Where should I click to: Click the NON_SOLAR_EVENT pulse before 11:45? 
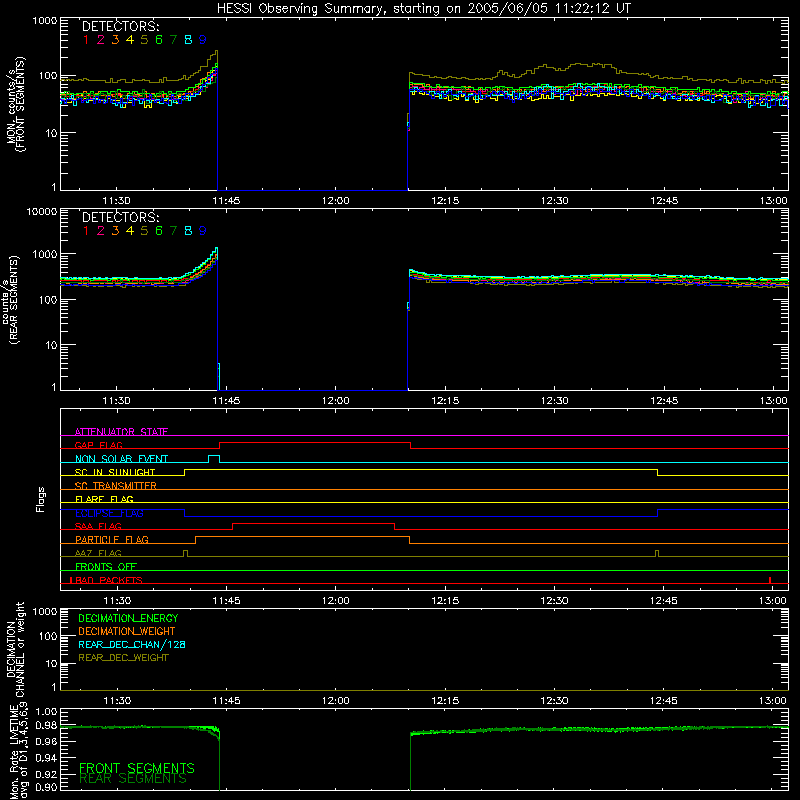pos(214,458)
